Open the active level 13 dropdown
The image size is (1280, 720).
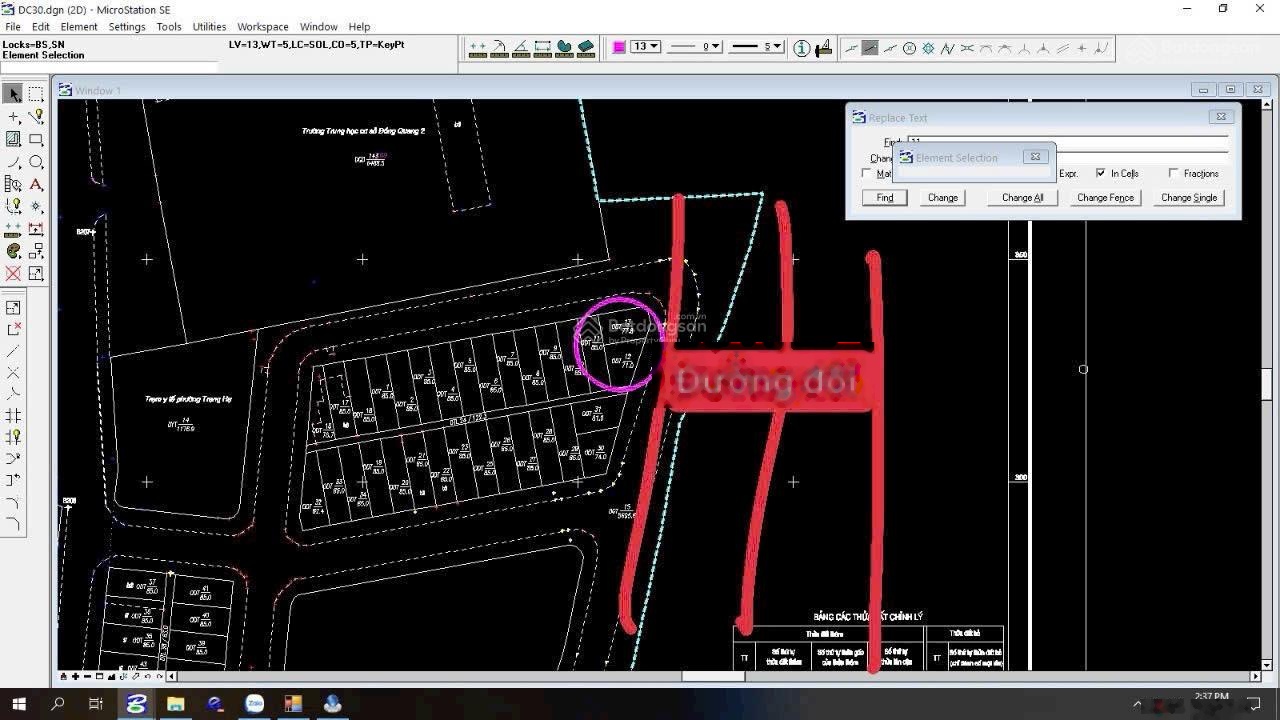(646, 47)
